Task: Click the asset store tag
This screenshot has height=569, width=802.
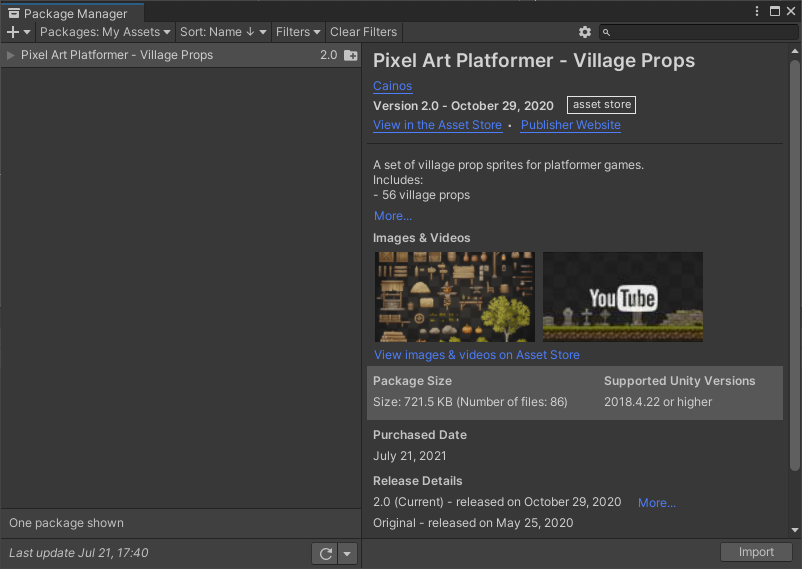Action: click(x=602, y=105)
